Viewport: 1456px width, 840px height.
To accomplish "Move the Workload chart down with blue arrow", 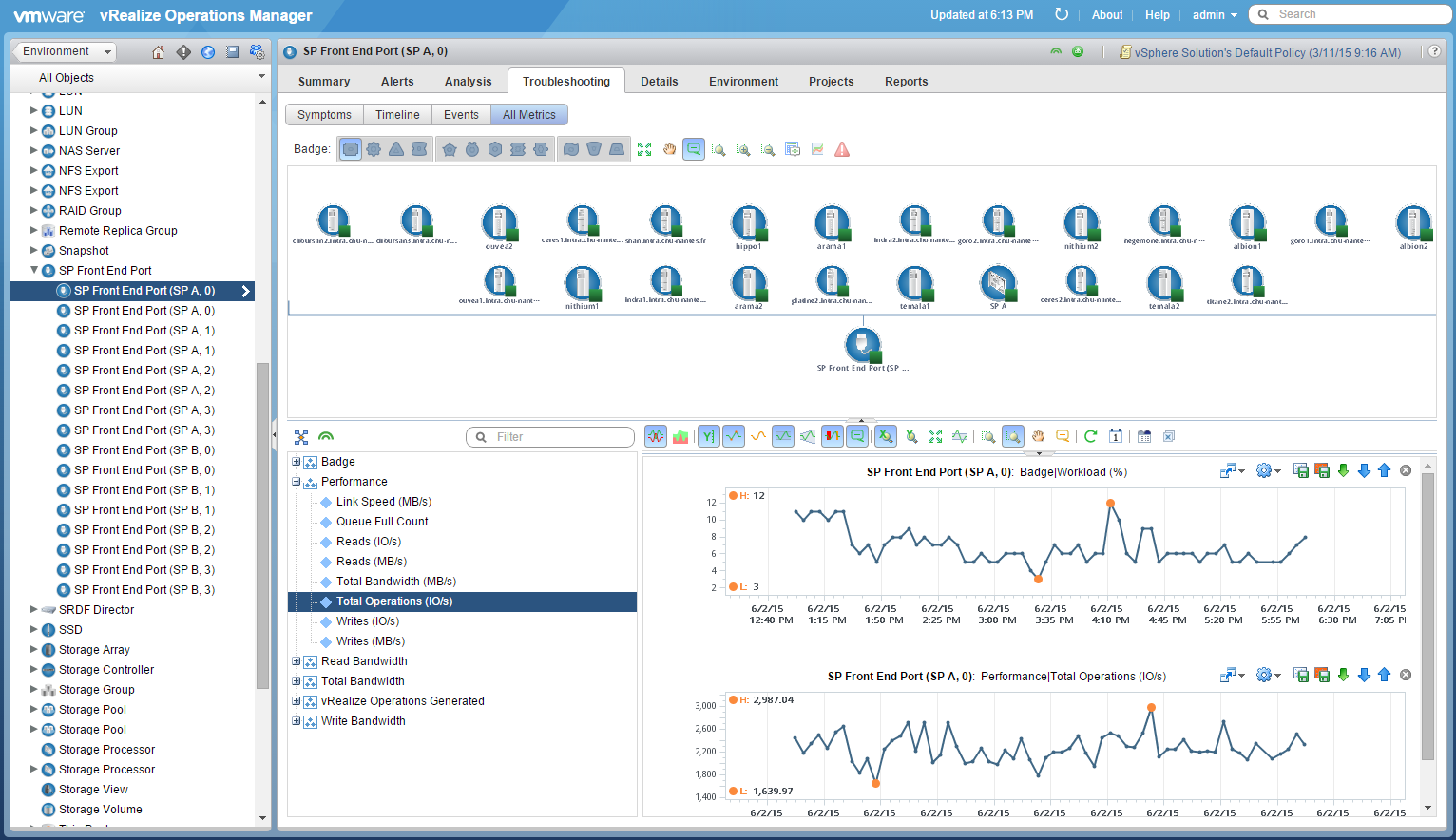I will click(x=1364, y=470).
